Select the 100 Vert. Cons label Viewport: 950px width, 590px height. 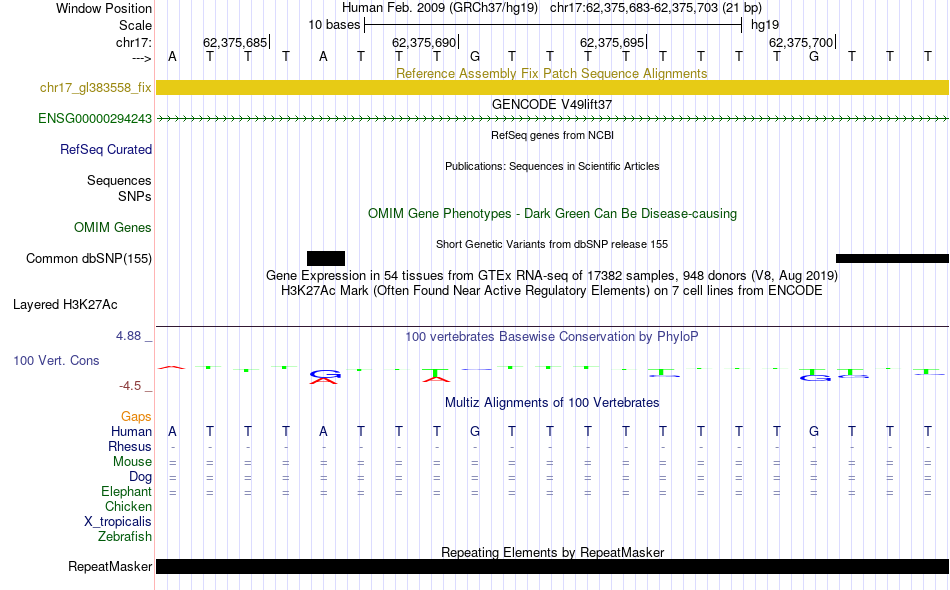pyautogui.click(x=56, y=360)
